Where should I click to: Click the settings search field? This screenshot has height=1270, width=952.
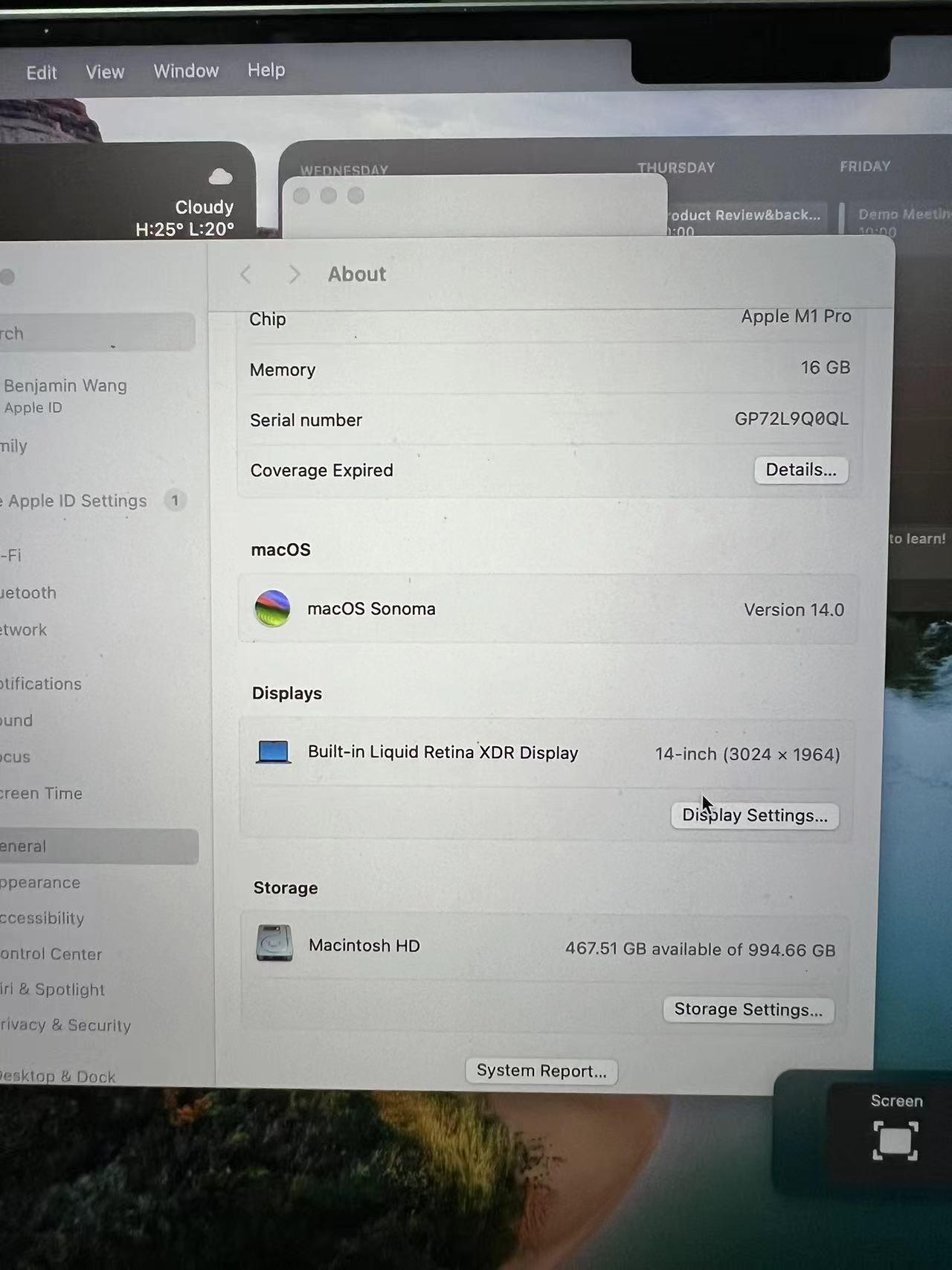coord(97,333)
